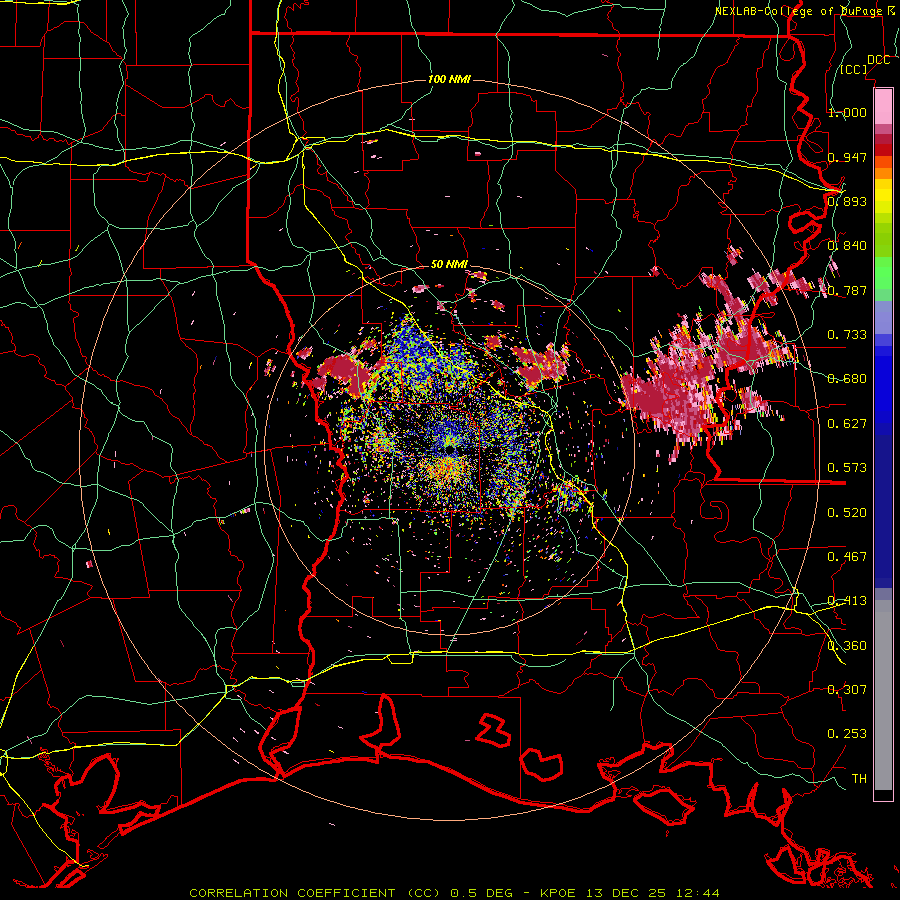The image size is (900, 900).
Task: Click the 0.840 legend value
Action: [x=847, y=246]
